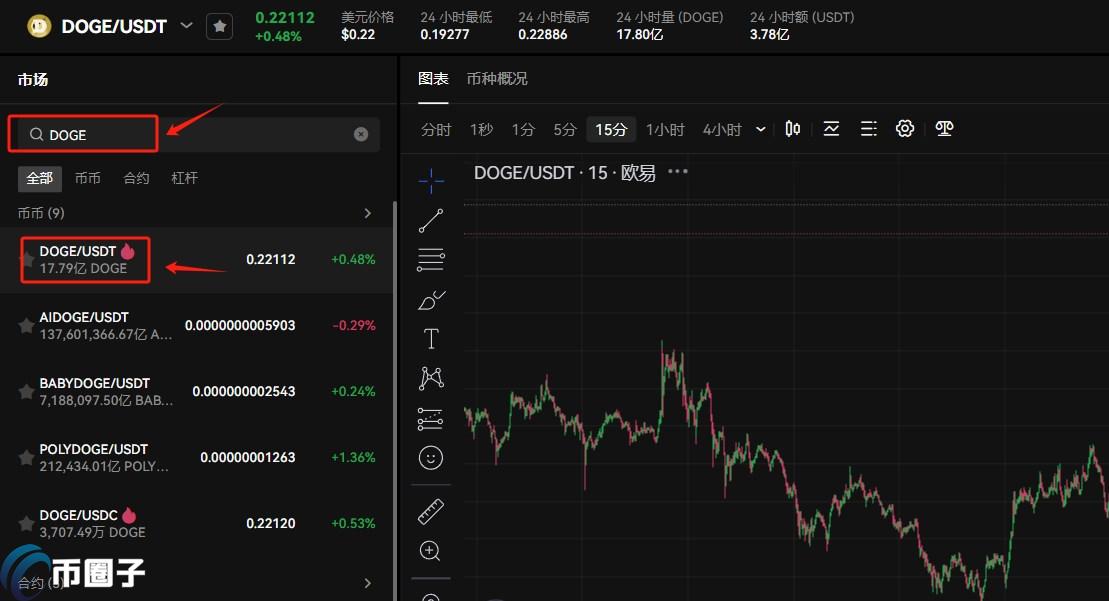Favorite the BABYDOGE/USDT pair star
The image size is (1109, 601).
[26, 392]
